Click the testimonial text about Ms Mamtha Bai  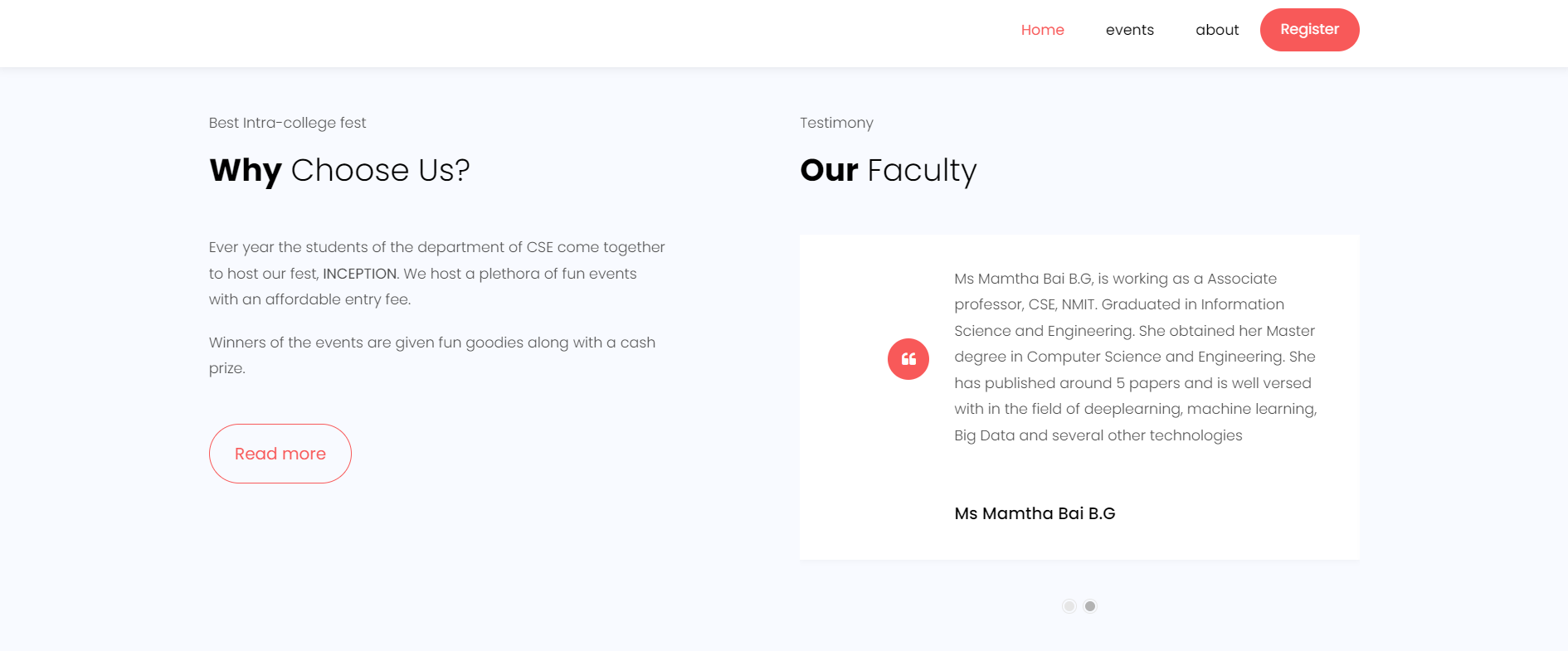pos(1133,357)
